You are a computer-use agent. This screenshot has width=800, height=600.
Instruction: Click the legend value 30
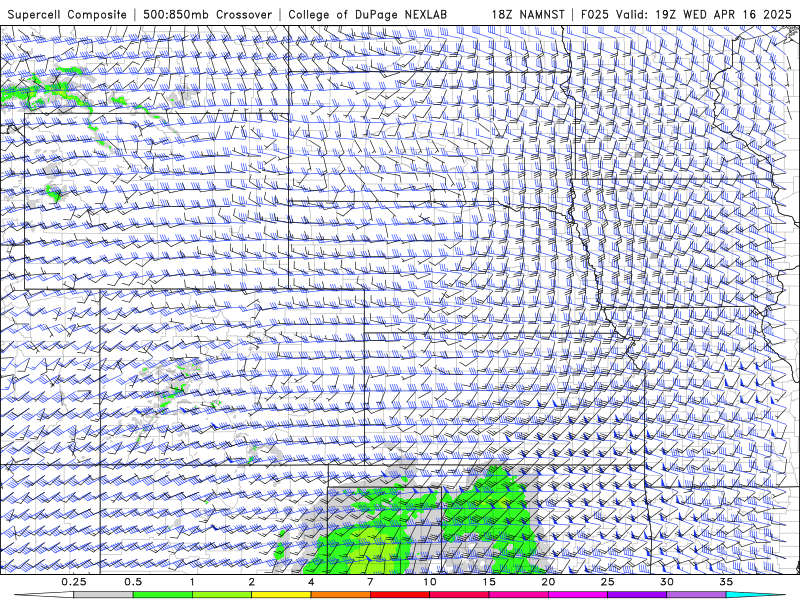pos(666,582)
